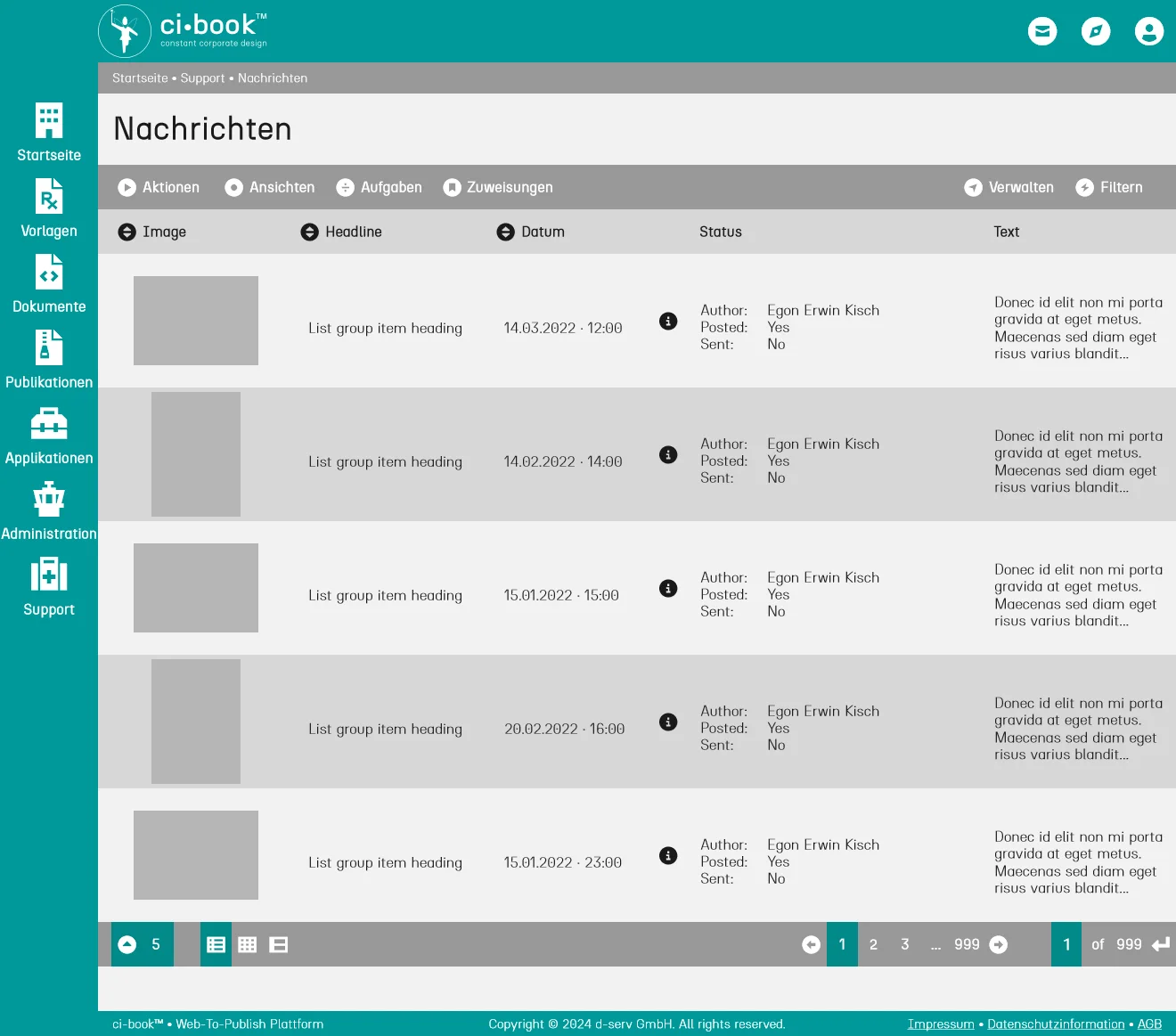The height and width of the screenshot is (1036, 1176).
Task: Open Publikationen in sidebar
Action: 49,360
